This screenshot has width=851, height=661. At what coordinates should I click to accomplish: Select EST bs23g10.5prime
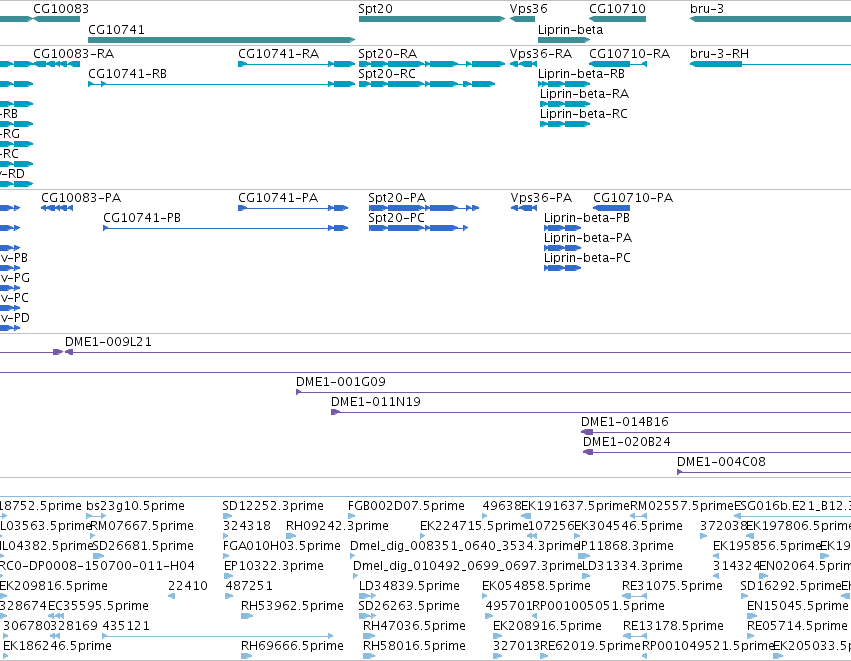click(135, 506)
